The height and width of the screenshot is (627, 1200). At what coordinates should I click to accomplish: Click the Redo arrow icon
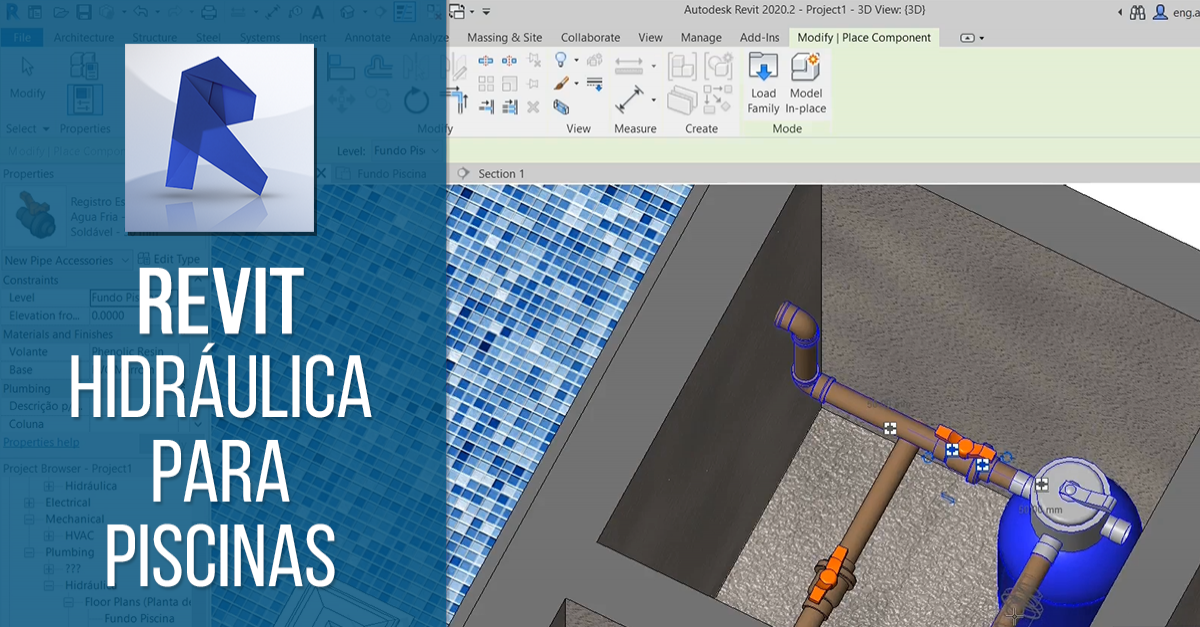point(174,12)
